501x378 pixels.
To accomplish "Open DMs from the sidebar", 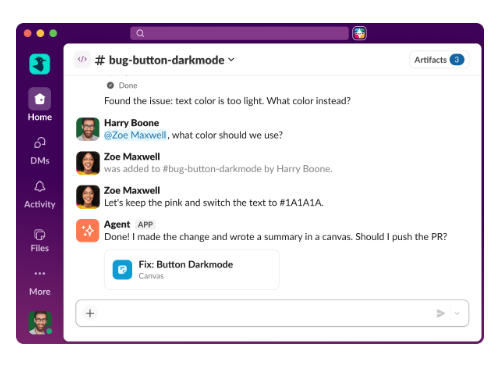I will tap(40, 151).
